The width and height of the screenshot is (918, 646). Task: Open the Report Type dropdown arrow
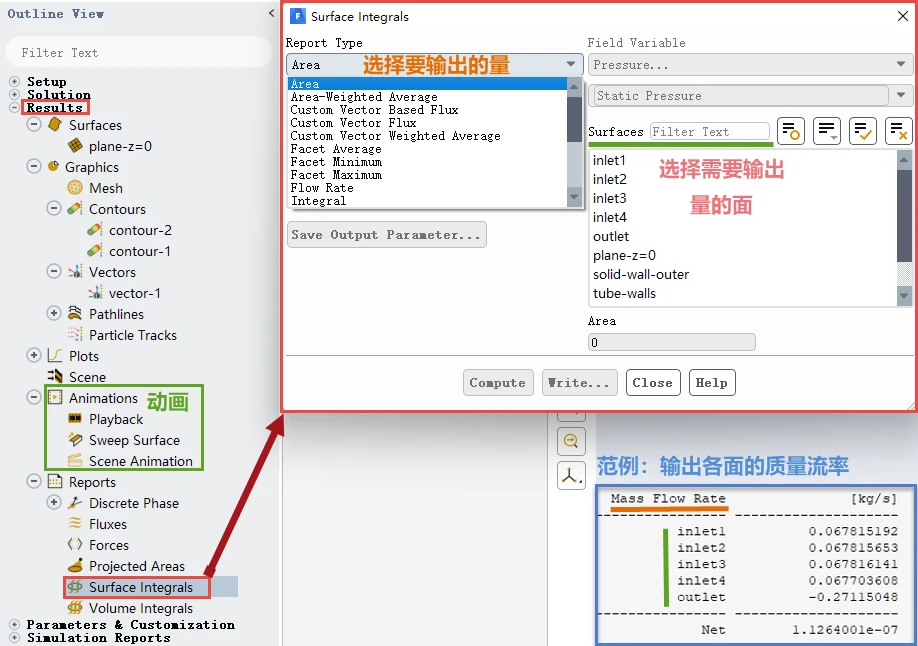coord(571,64)
